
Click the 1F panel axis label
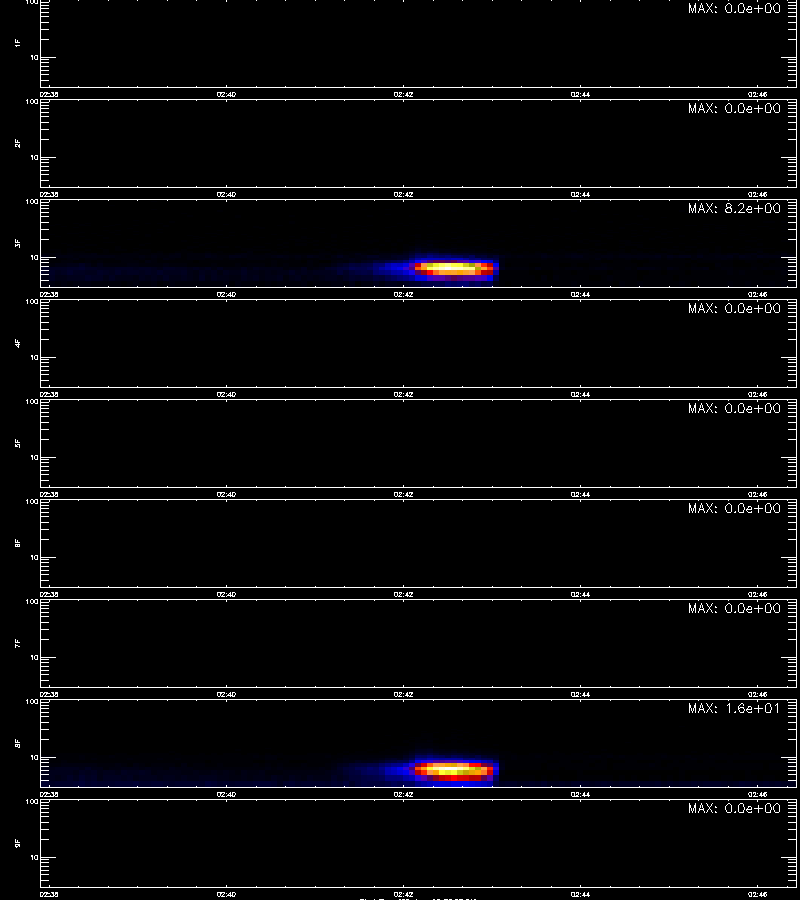(x=18, y=43)
